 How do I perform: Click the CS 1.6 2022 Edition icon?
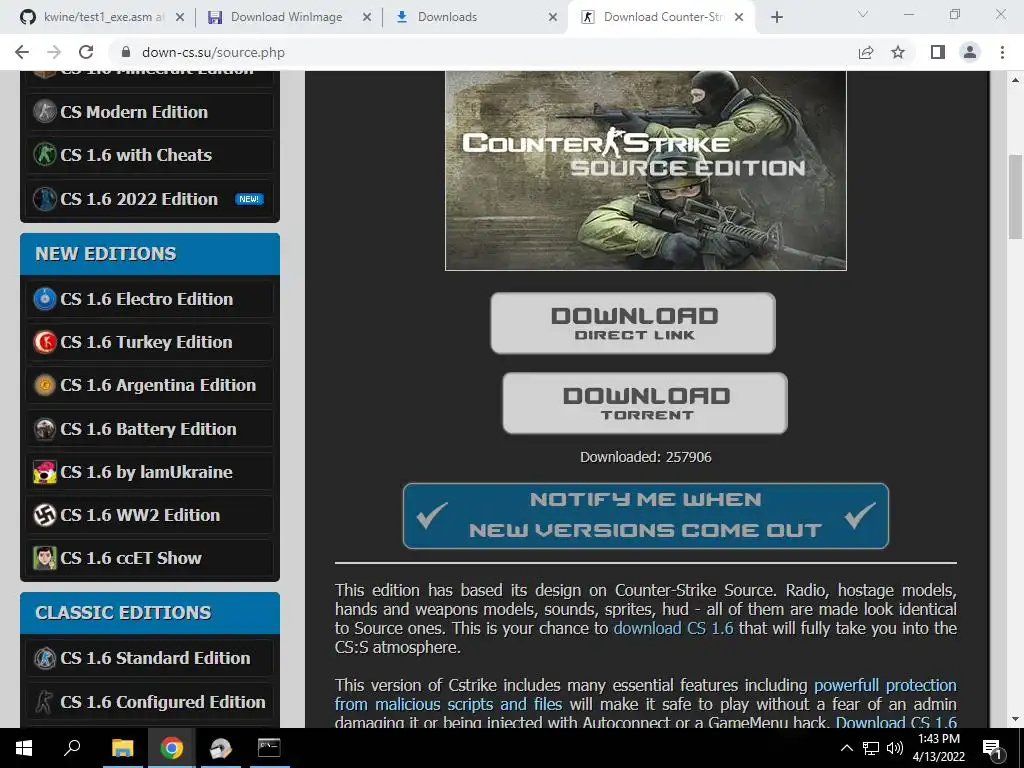45,199
